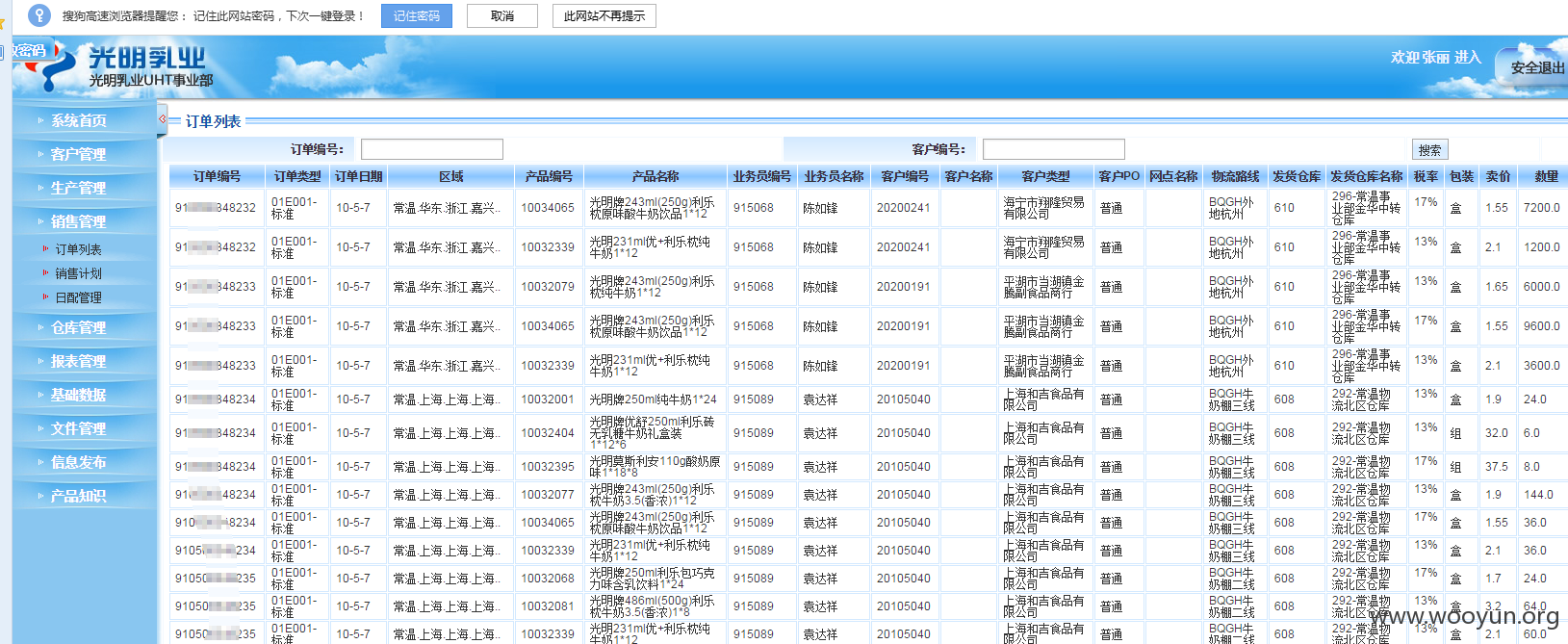Click the 包装 column header

[x=1461, y=176]
